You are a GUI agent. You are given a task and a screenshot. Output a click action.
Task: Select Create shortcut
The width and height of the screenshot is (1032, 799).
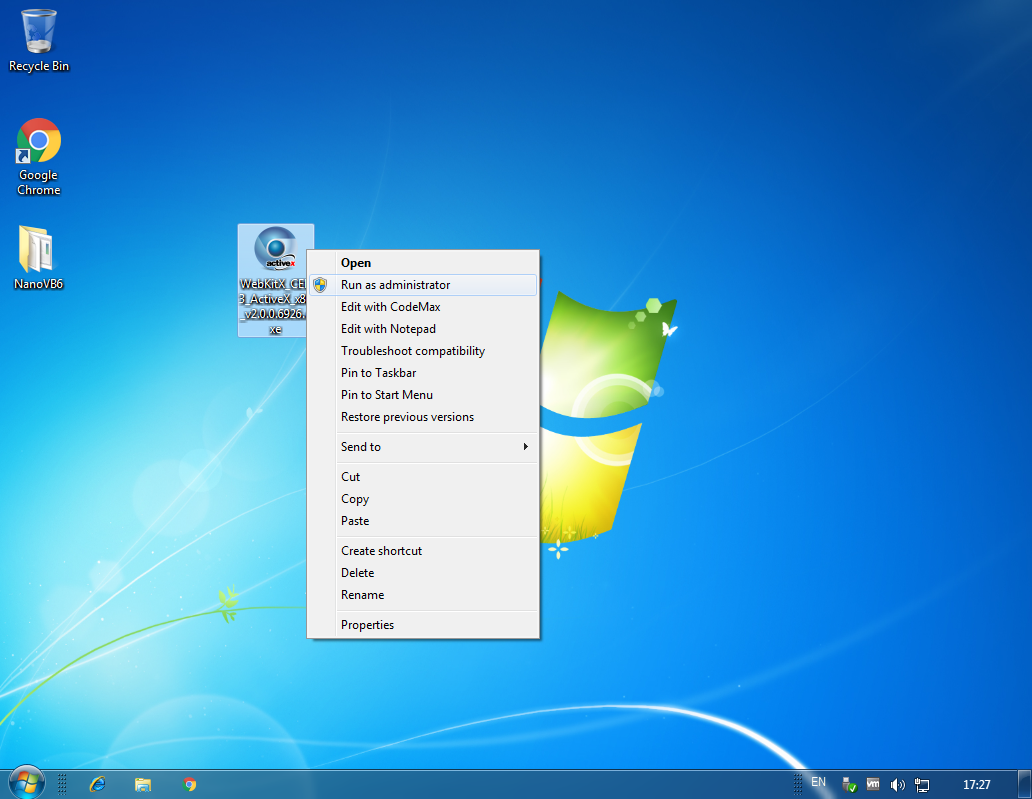pyautogui.click(x=423, y=551)
